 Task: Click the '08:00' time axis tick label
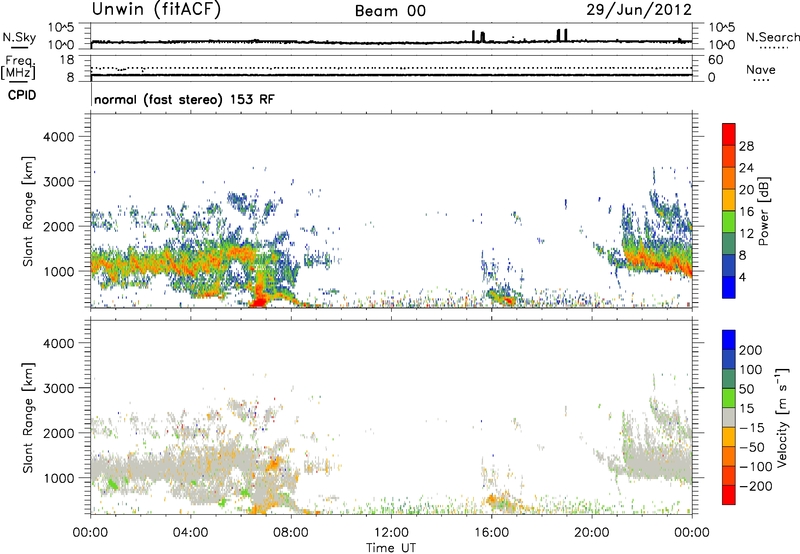[291, 533]
